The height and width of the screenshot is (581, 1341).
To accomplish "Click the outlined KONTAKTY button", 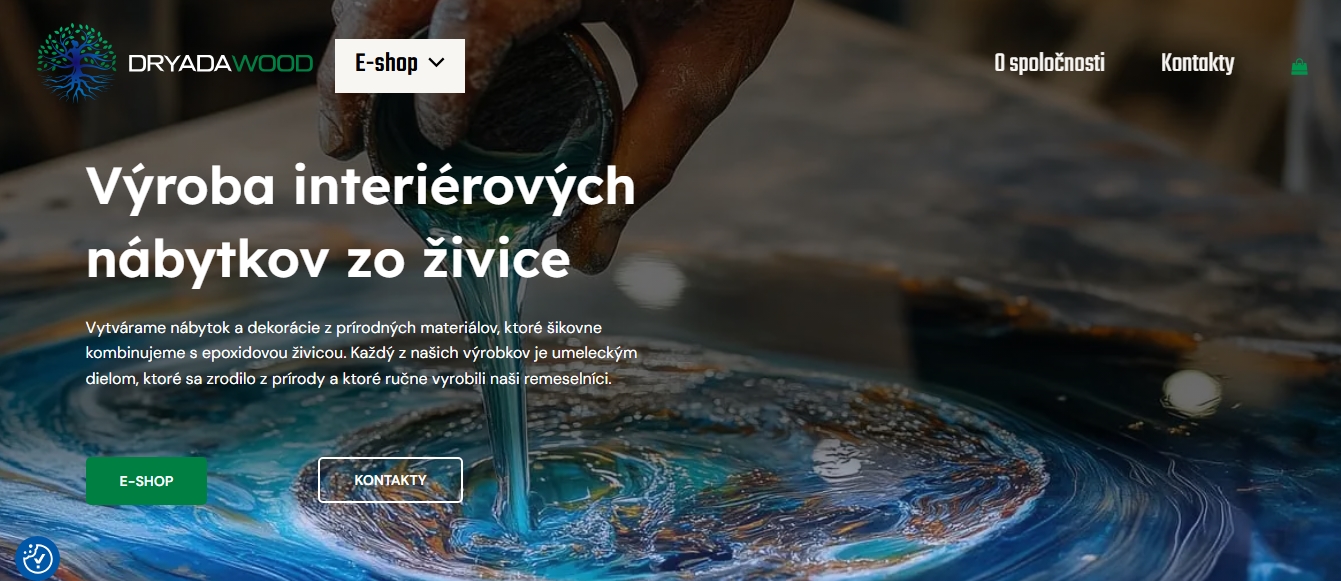I will point(390,480).
